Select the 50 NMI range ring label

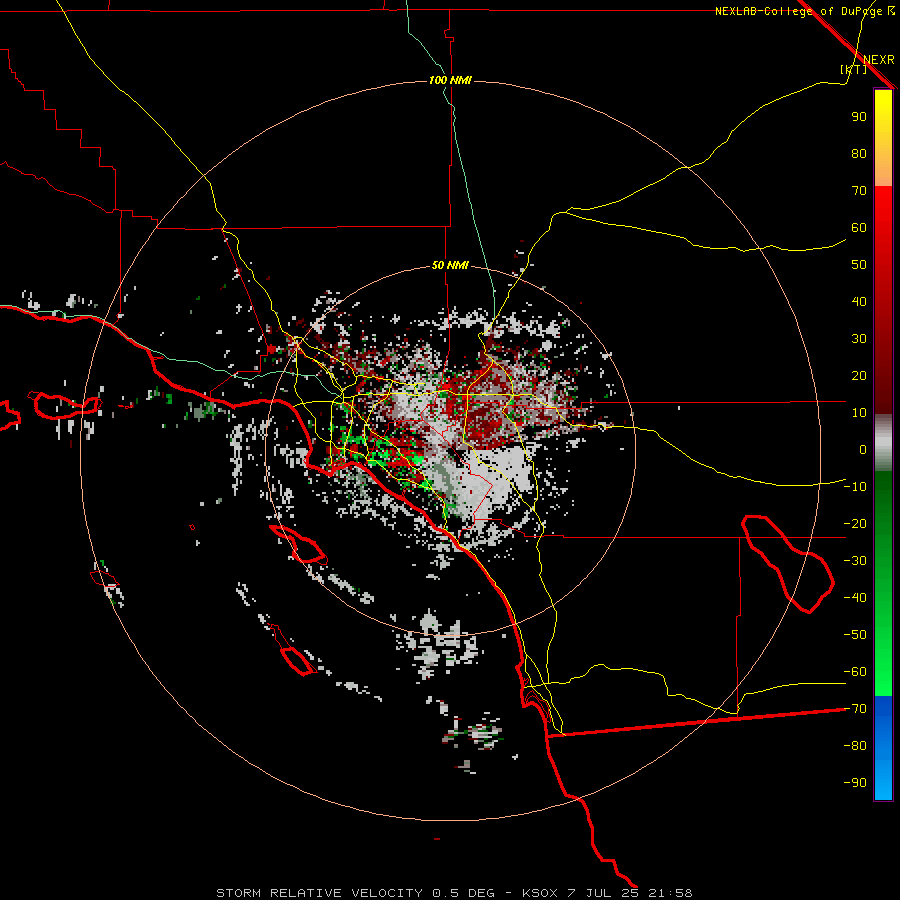coord(450,265)
